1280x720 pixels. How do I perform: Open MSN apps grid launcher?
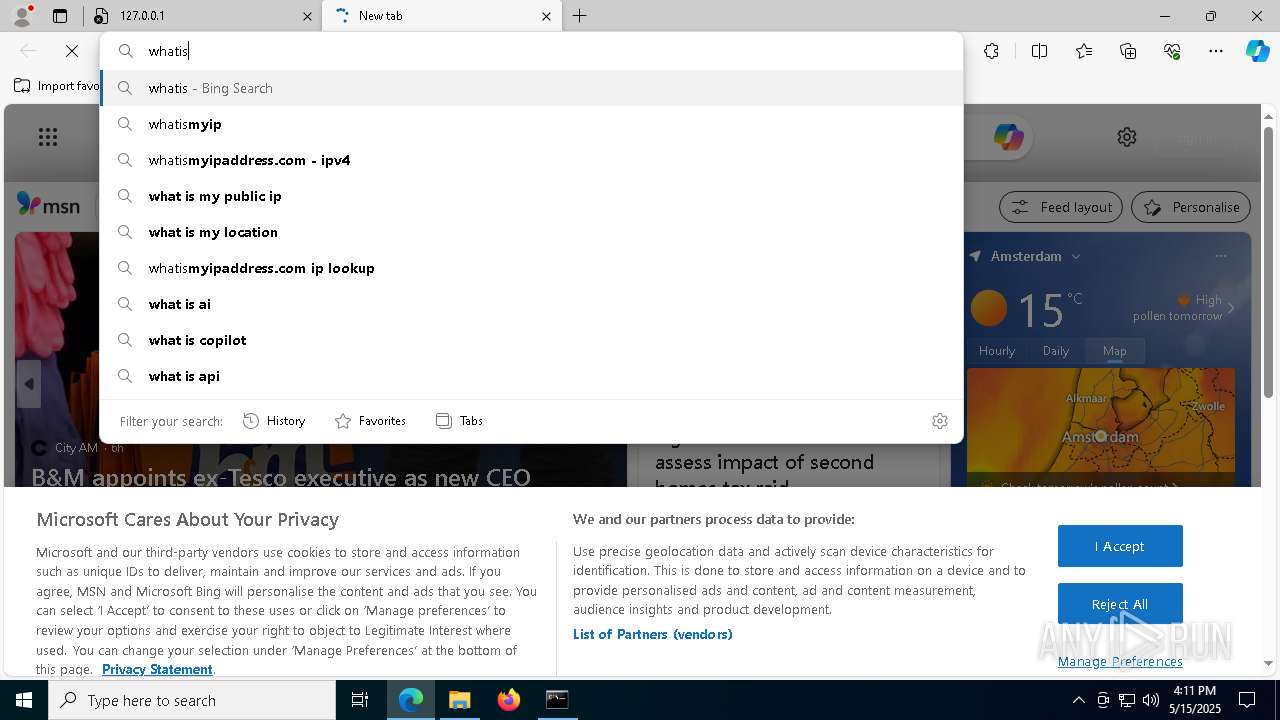click(x=48, y=137)
